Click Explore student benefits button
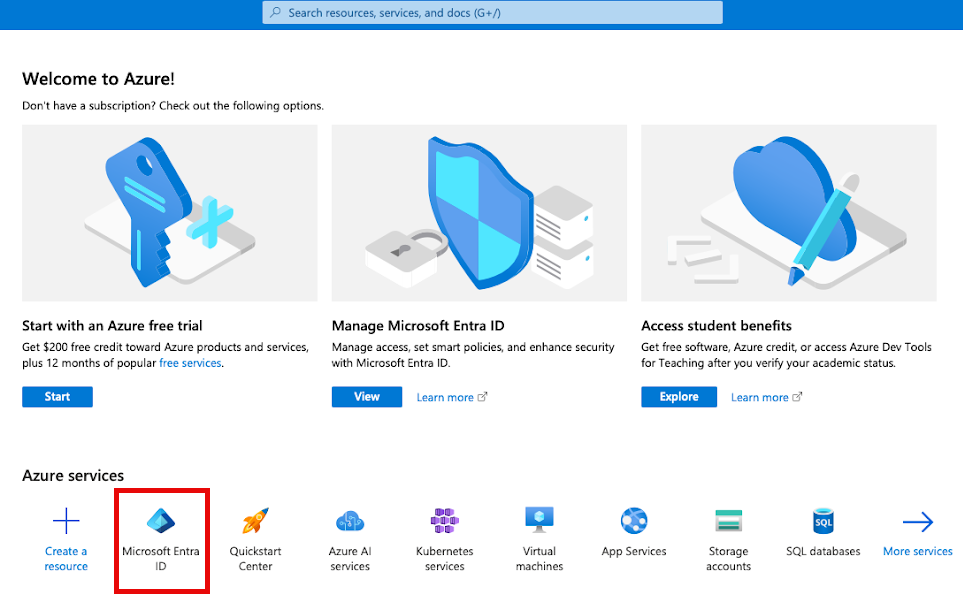The height and width of the screenshot is (610, 963). [x=679, y=397]
